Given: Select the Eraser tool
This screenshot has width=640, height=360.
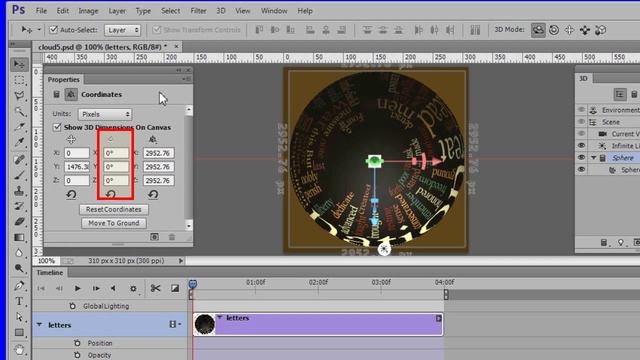Looking at the screenshot, I should (x=19, y=222).
